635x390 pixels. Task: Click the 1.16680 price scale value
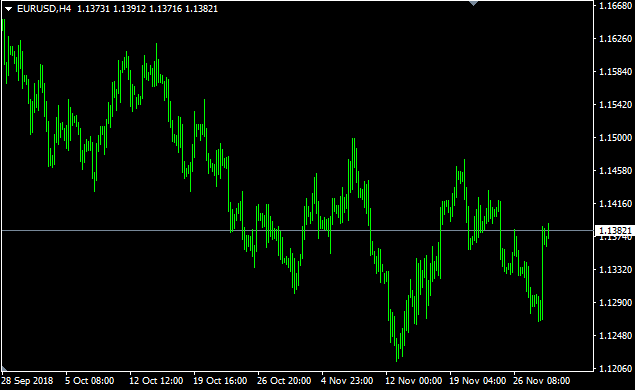point(615,6)
